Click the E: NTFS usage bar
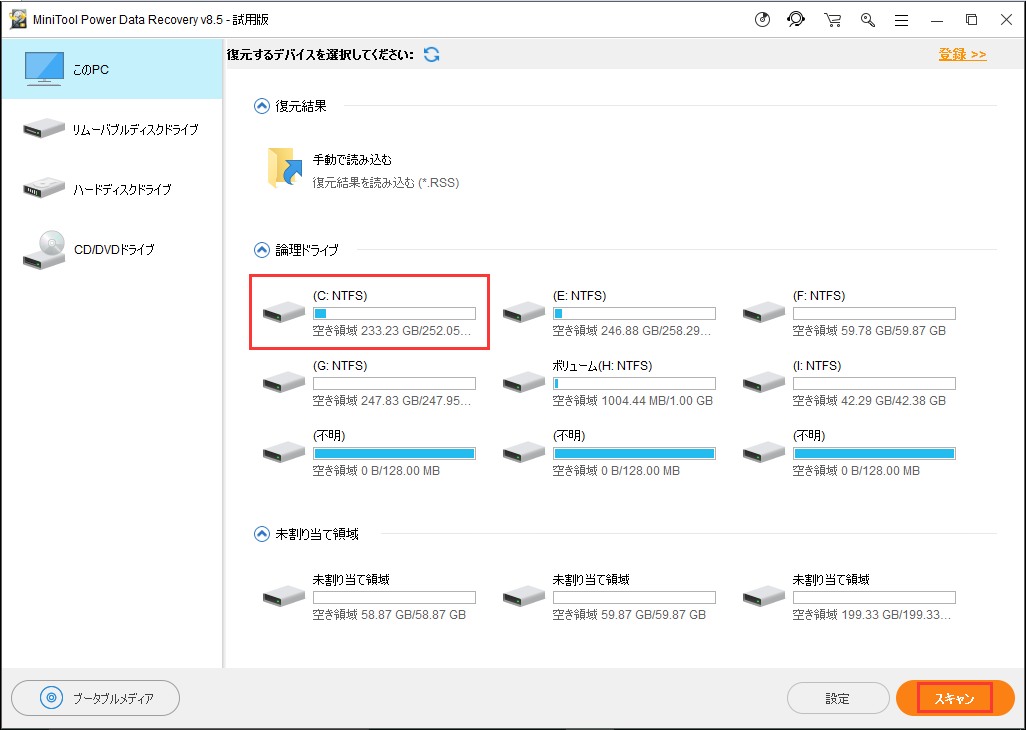 pyautogui.click(x=634, y=313)
